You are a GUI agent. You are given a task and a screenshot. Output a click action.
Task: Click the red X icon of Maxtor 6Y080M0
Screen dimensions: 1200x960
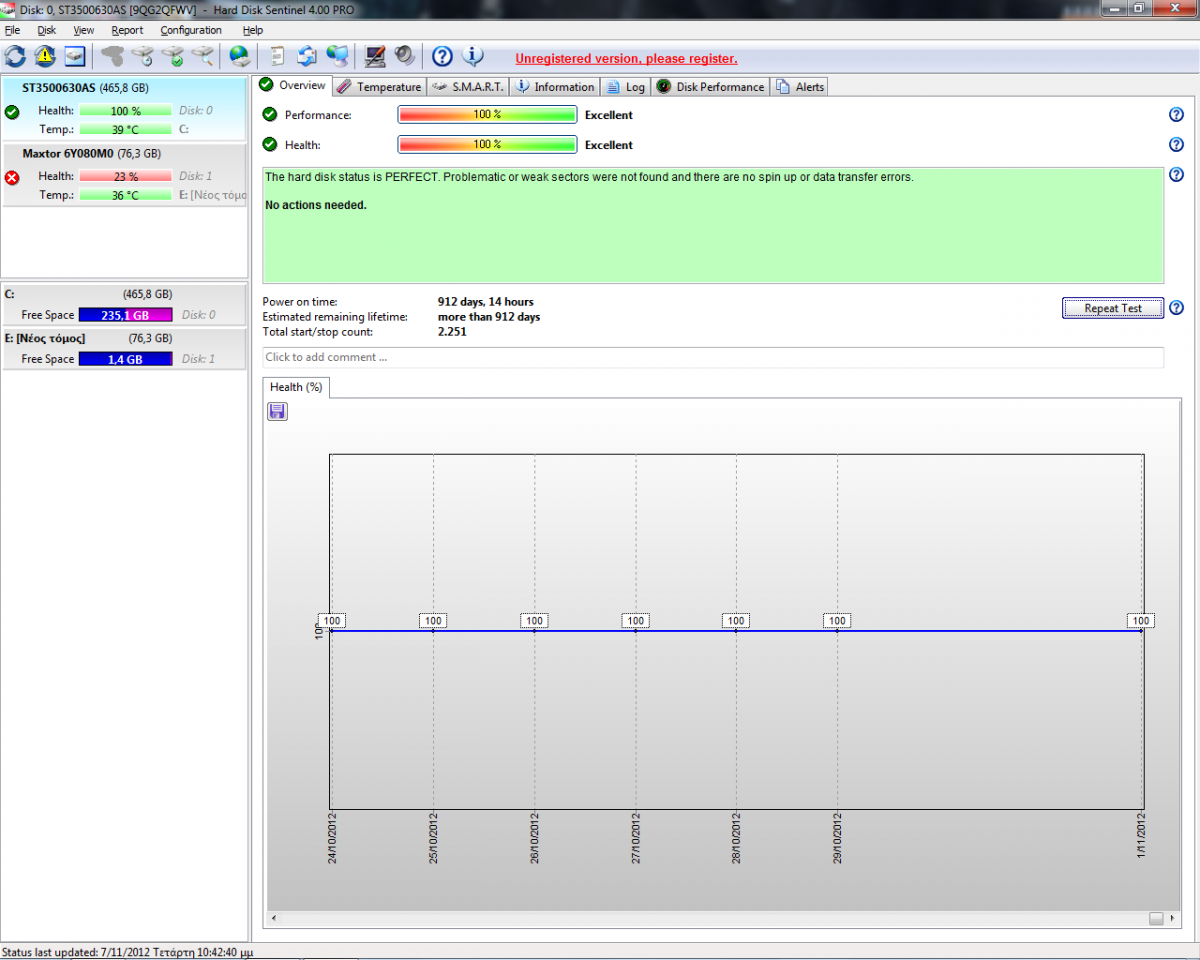coord(12,178)
